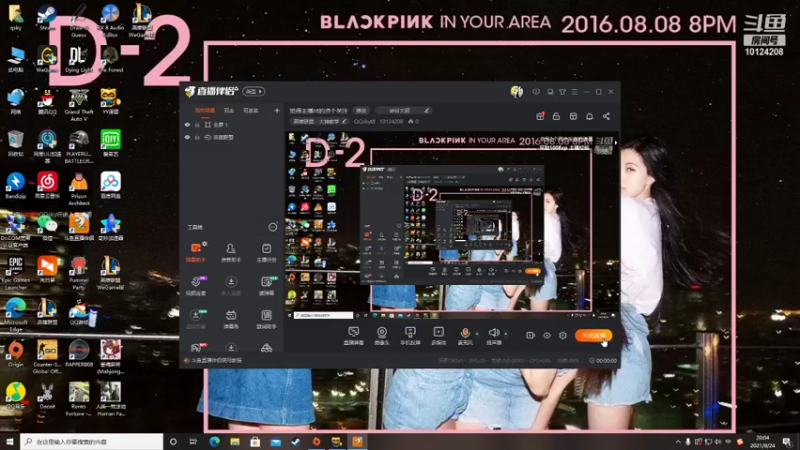800x450 pixels.
Task: Switch to the second scene tab
Action: 229,111
